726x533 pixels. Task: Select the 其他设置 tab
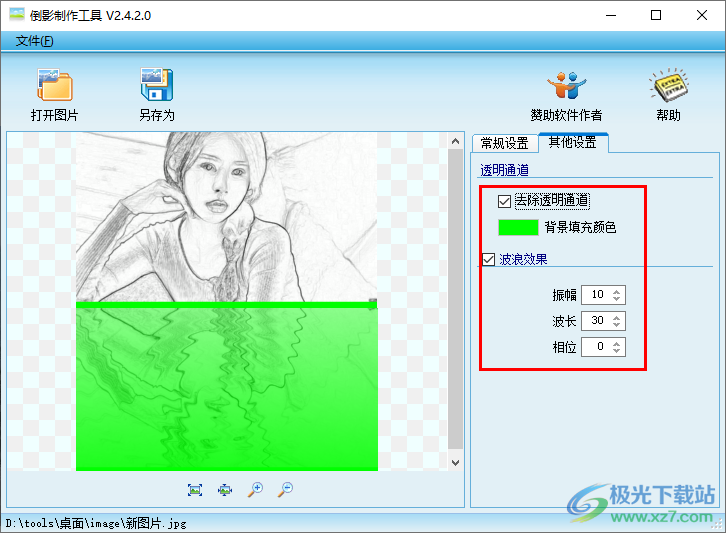click(573, 142)
